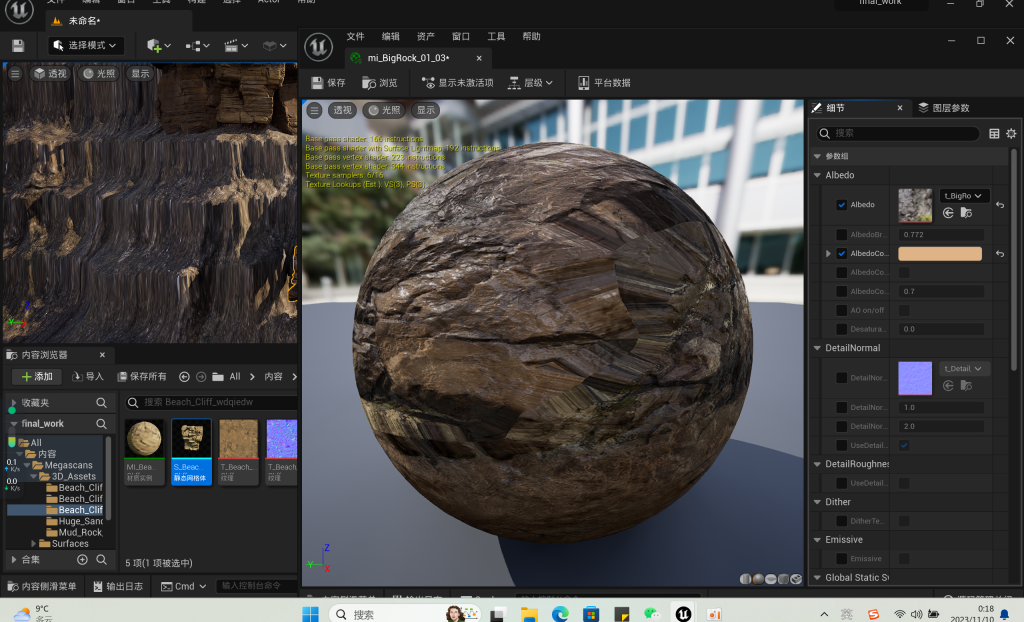Open the quick add content icon in main toolbar
This screenshot has width=1024, height=622.
154,46
